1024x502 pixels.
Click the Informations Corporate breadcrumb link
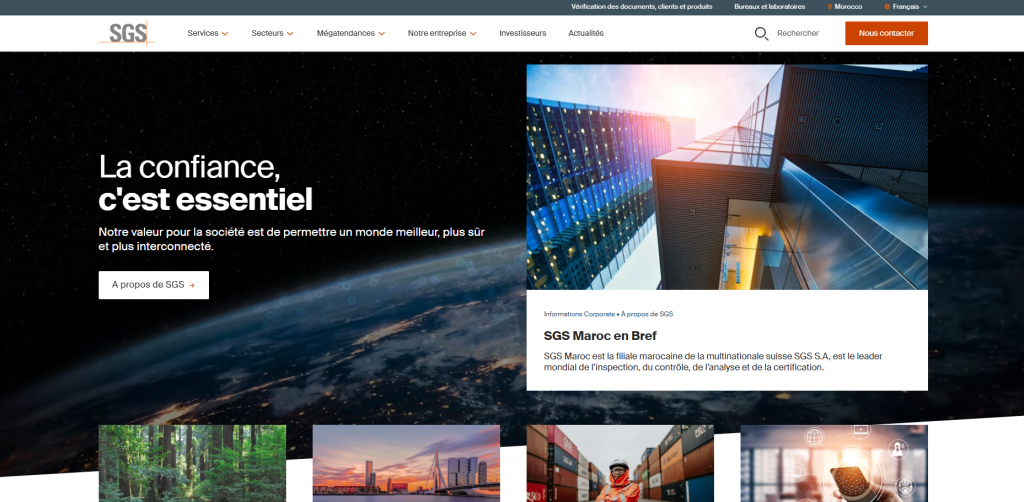(579, 314)
